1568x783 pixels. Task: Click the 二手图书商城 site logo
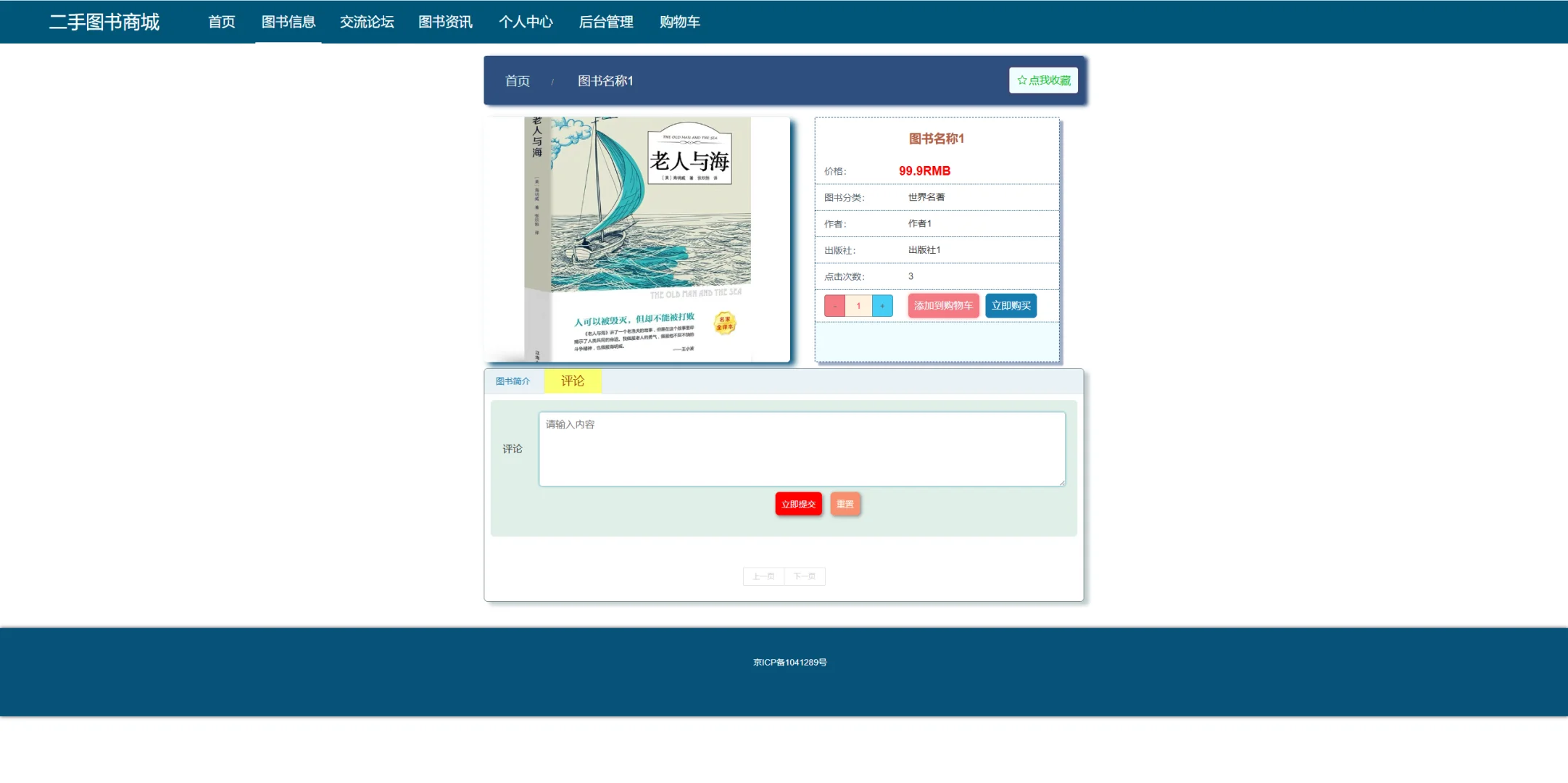[x=104, y=22]
